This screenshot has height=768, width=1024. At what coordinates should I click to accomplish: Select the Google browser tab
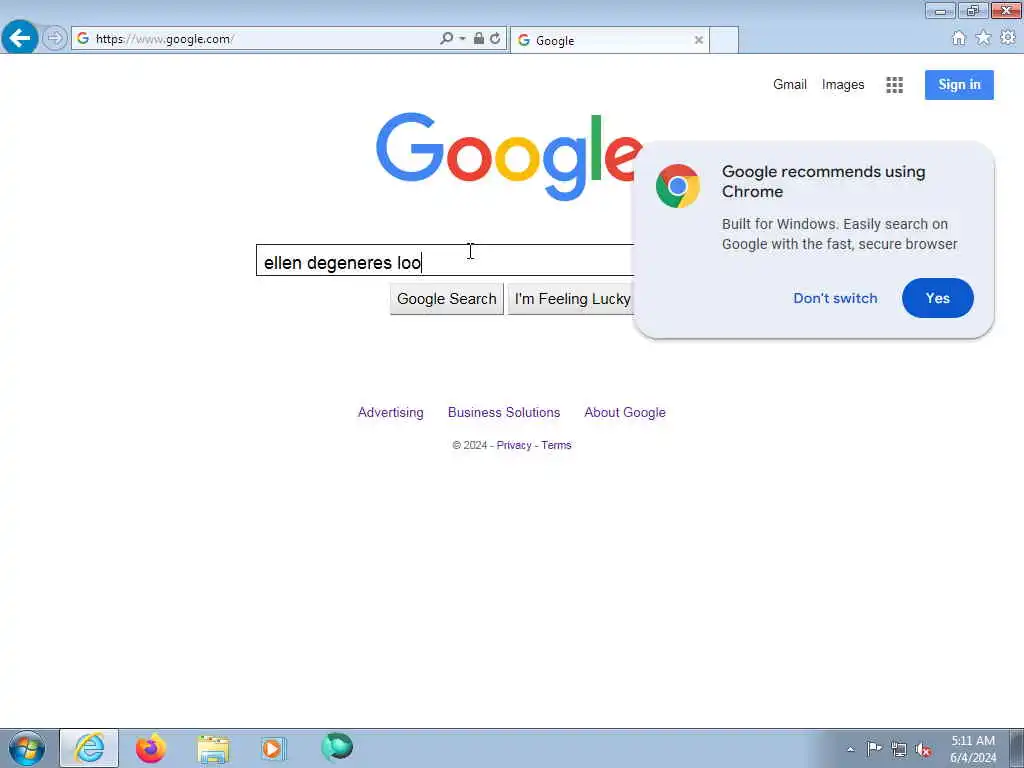(x=609, y=40)
